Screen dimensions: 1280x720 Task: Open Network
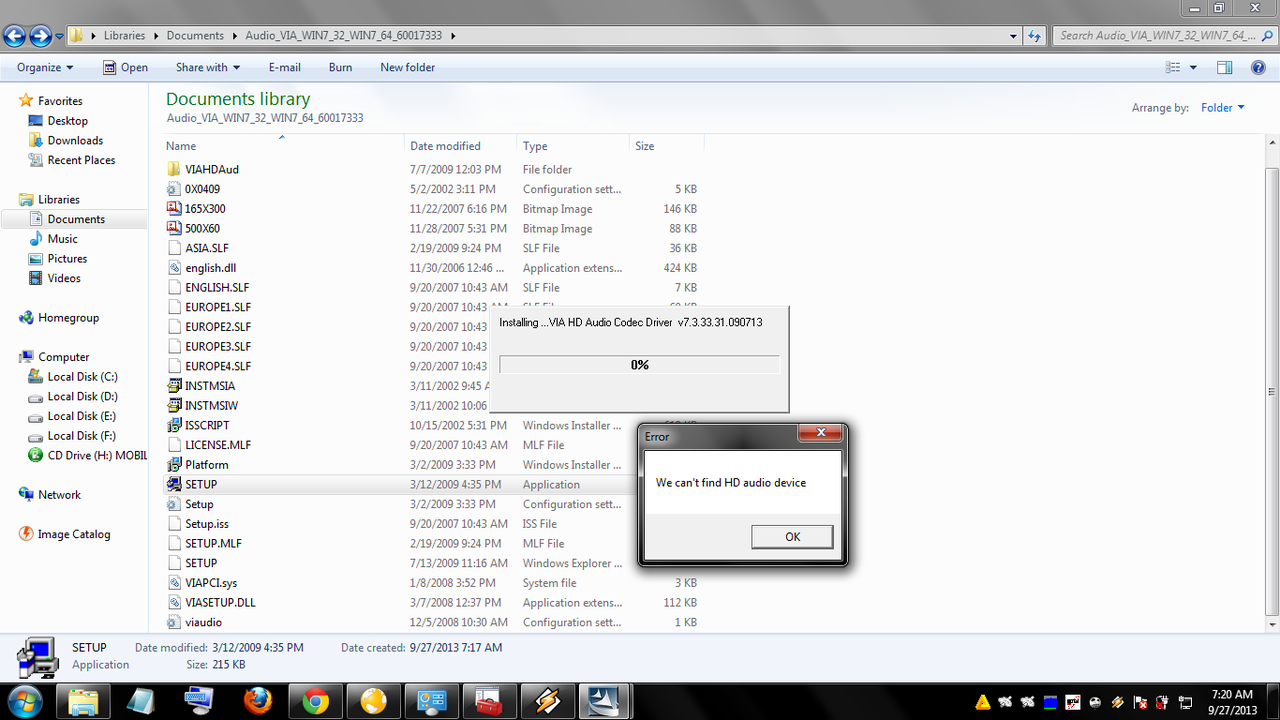tap(59, 495)
